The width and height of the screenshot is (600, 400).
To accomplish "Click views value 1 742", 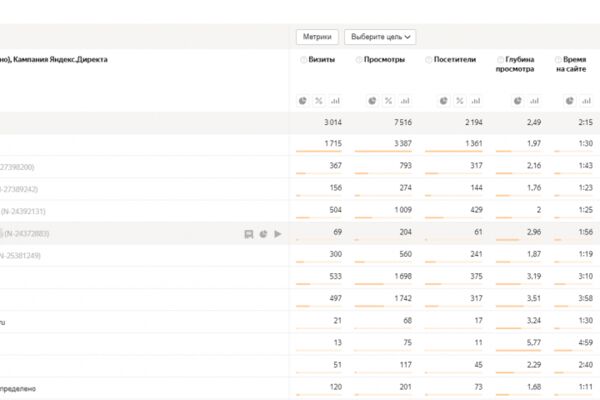I will [x=403, y=298].
